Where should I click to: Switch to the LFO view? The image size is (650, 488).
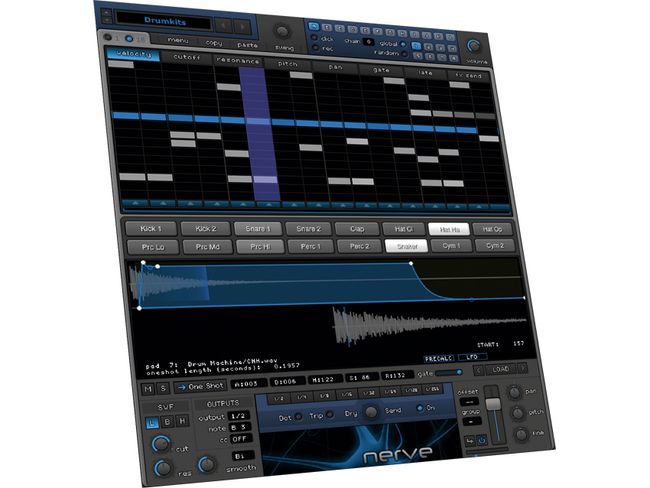472,357
